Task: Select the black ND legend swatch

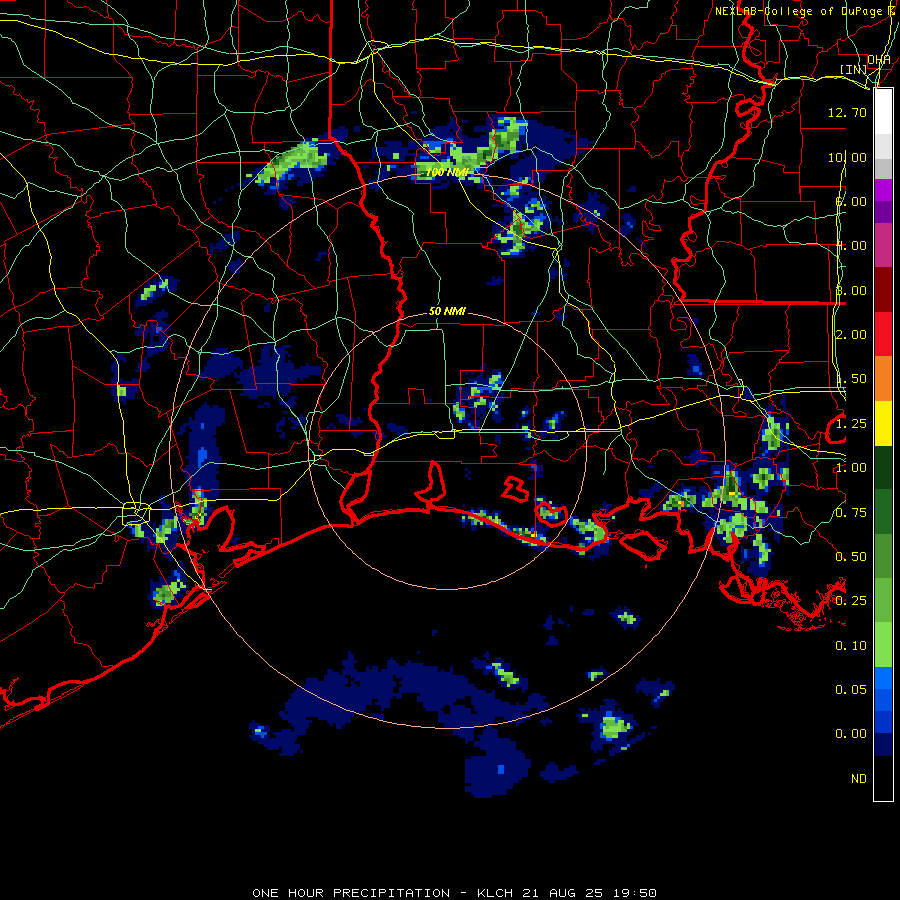Action: click(x=883, y=778)
